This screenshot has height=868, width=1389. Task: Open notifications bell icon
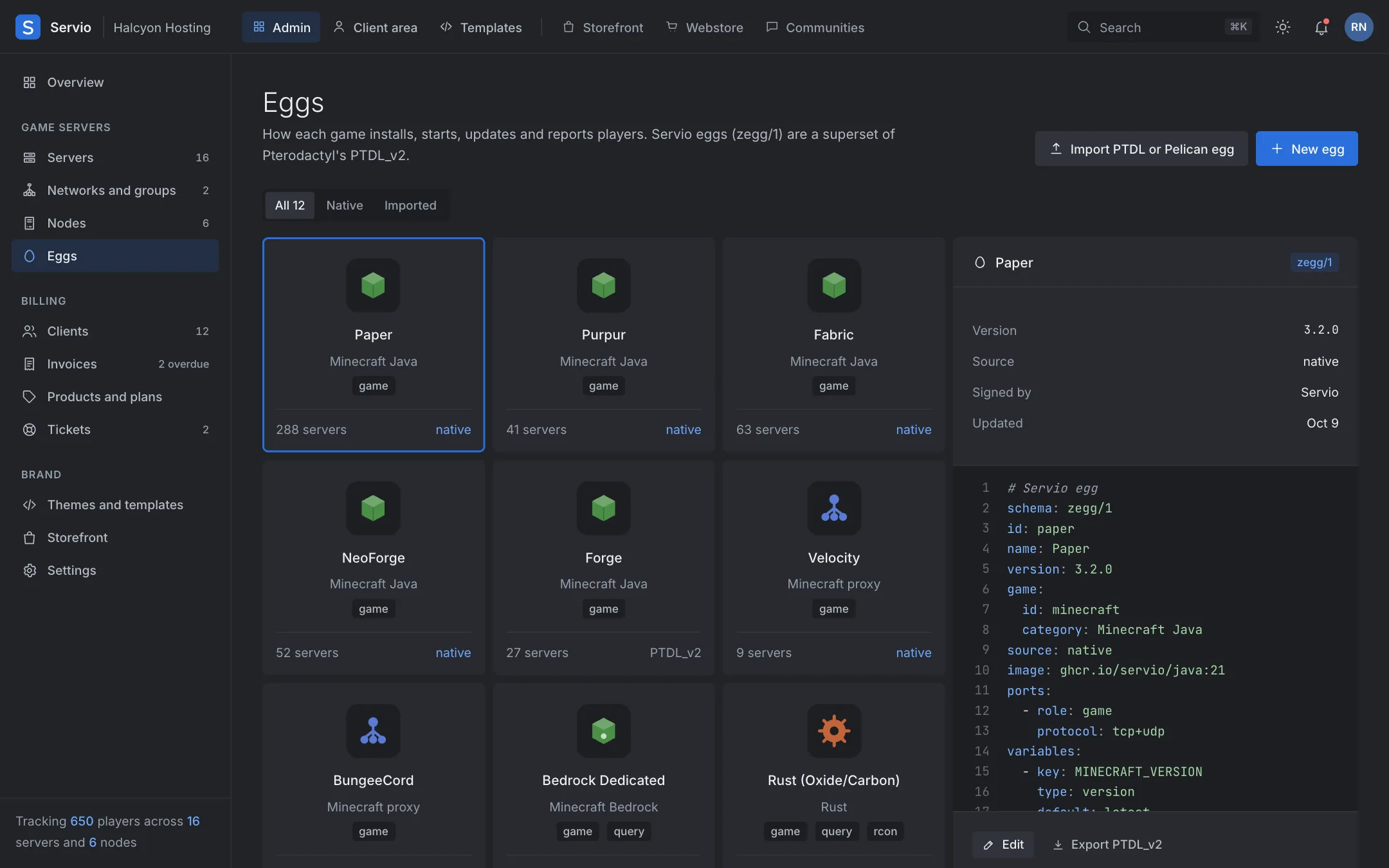tap(1321, 27)
